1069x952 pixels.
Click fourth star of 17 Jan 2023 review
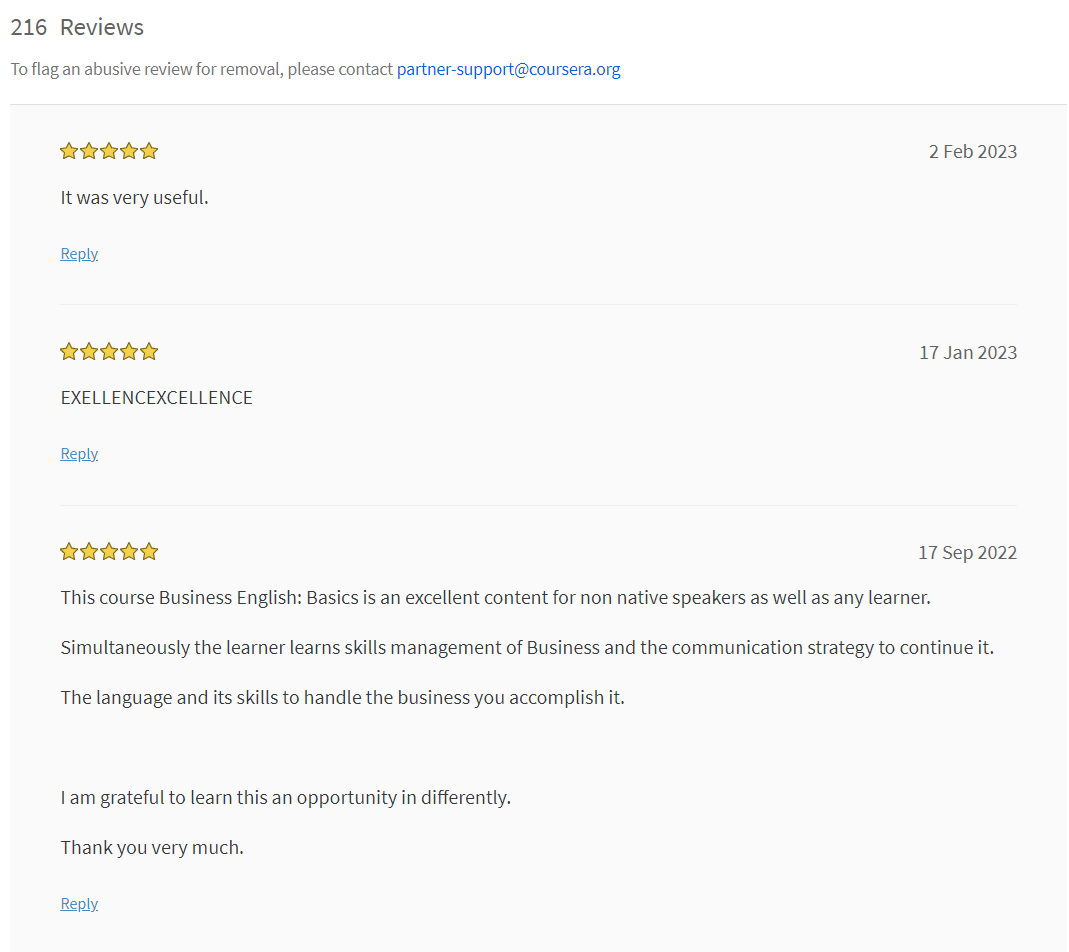click(x=129, y=352)
